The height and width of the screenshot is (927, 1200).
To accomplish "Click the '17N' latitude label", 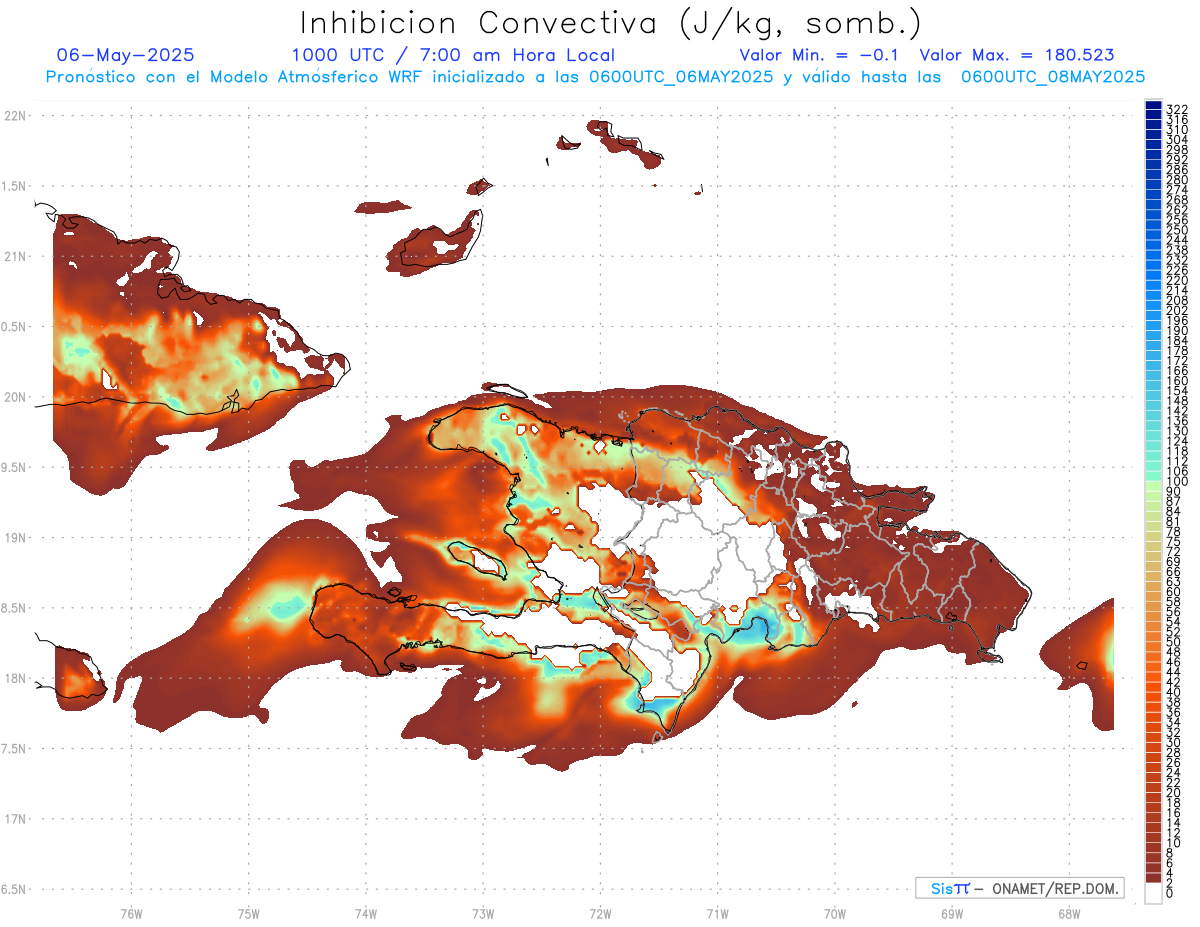I will [x=14, y=819].
